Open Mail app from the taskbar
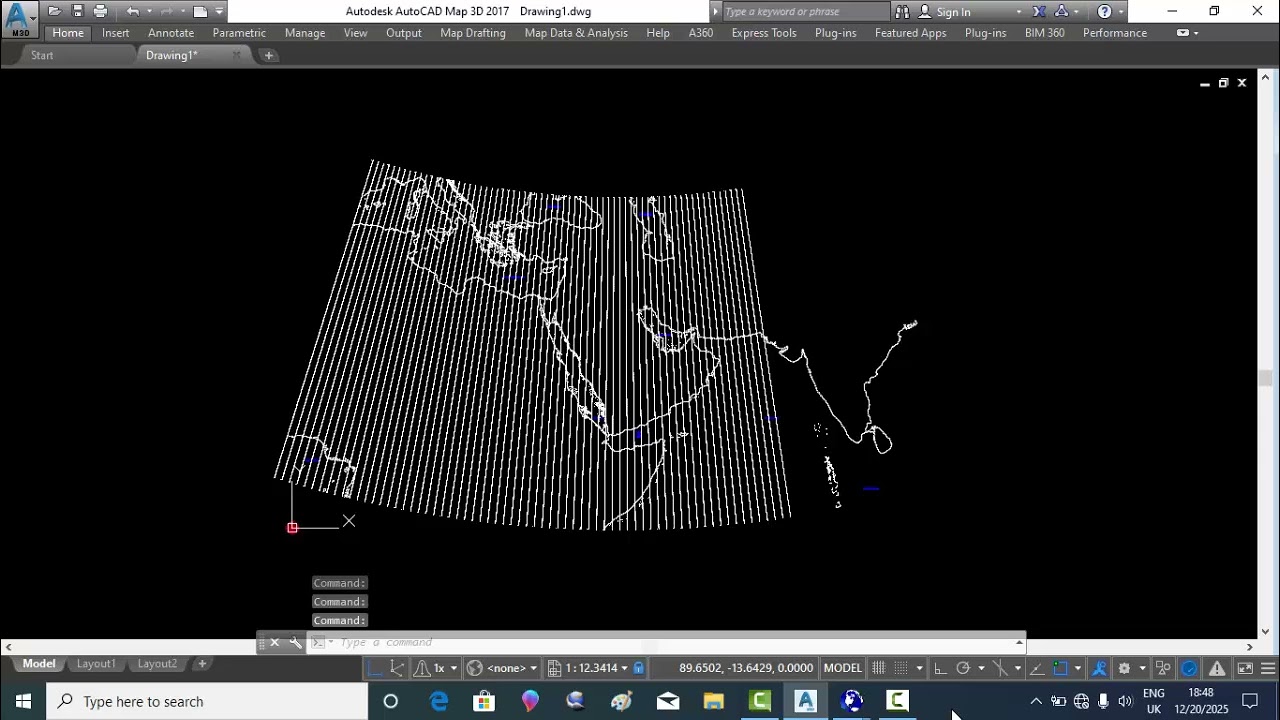1280x720 pixels. pyautogui.click(x=668, y=701)
